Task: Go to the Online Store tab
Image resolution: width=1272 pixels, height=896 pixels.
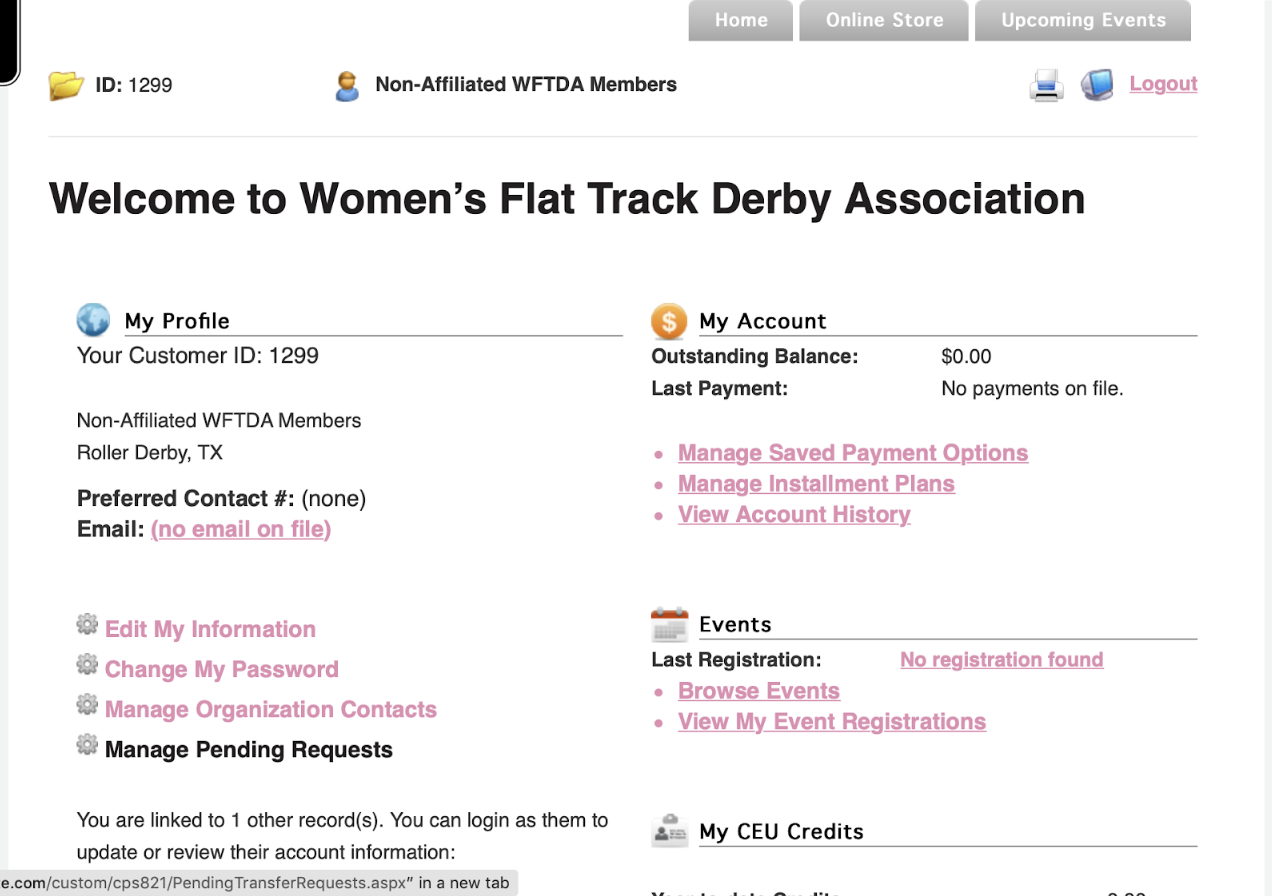Action: click(x=884, y=21)
